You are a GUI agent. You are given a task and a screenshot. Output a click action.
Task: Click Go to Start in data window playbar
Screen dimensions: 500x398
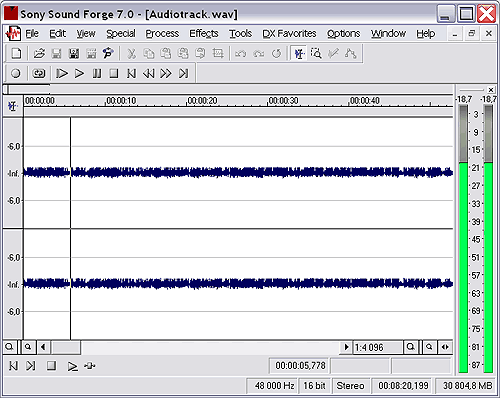(13, 366)
